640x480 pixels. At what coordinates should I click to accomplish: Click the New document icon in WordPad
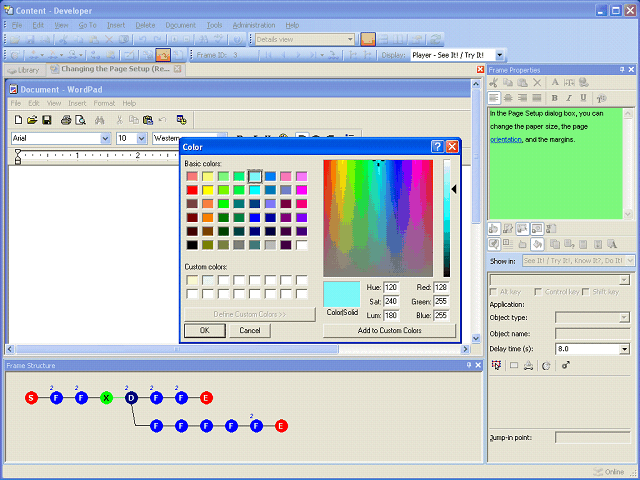[x=18, y=120]
